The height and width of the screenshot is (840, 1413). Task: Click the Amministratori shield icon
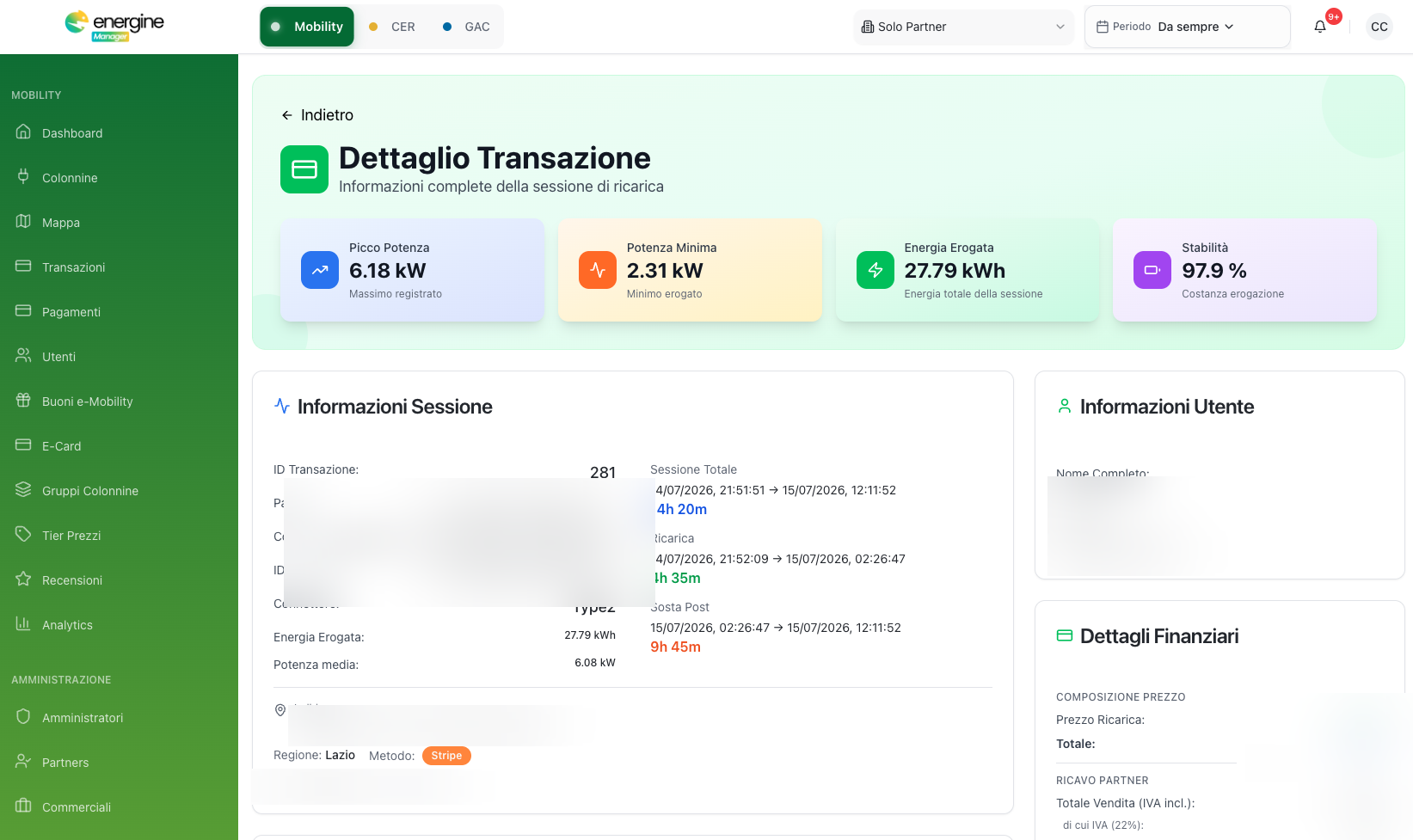tap(23, 717)
